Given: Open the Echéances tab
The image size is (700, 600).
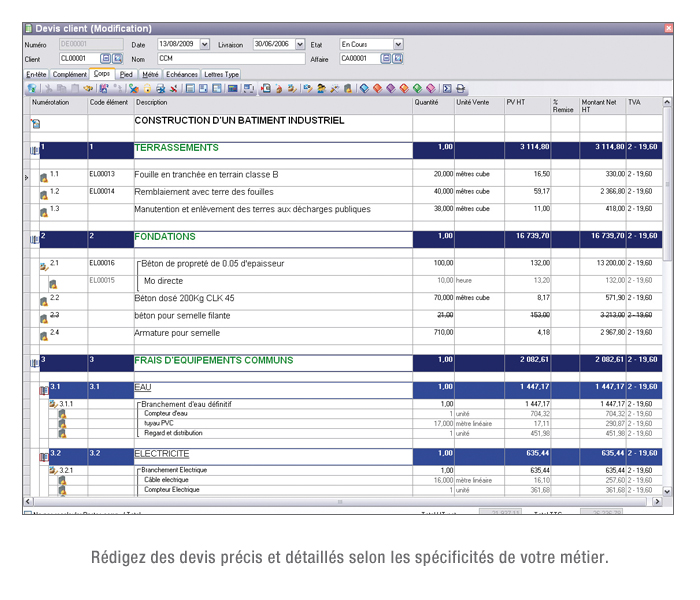Looking at the screenshot, I should click(182, 74).
